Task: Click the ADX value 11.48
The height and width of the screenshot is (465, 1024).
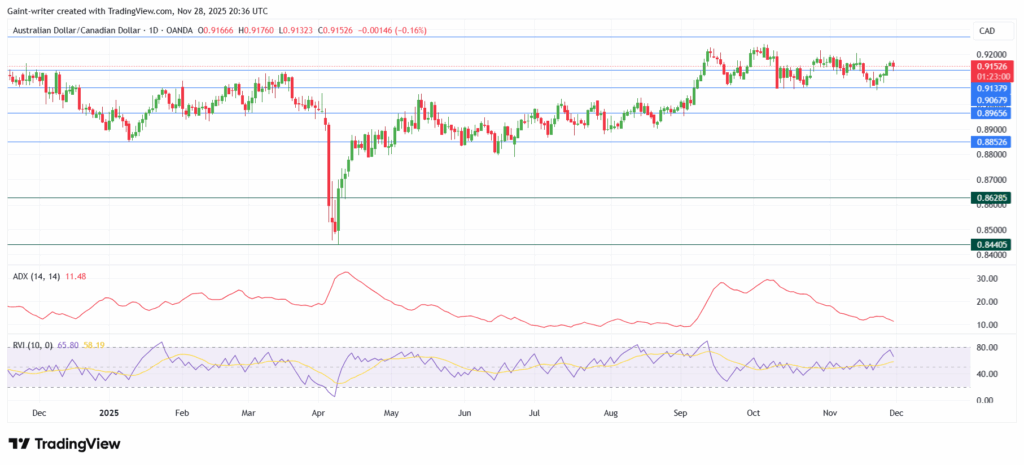Action: click(x=74, y=276)
